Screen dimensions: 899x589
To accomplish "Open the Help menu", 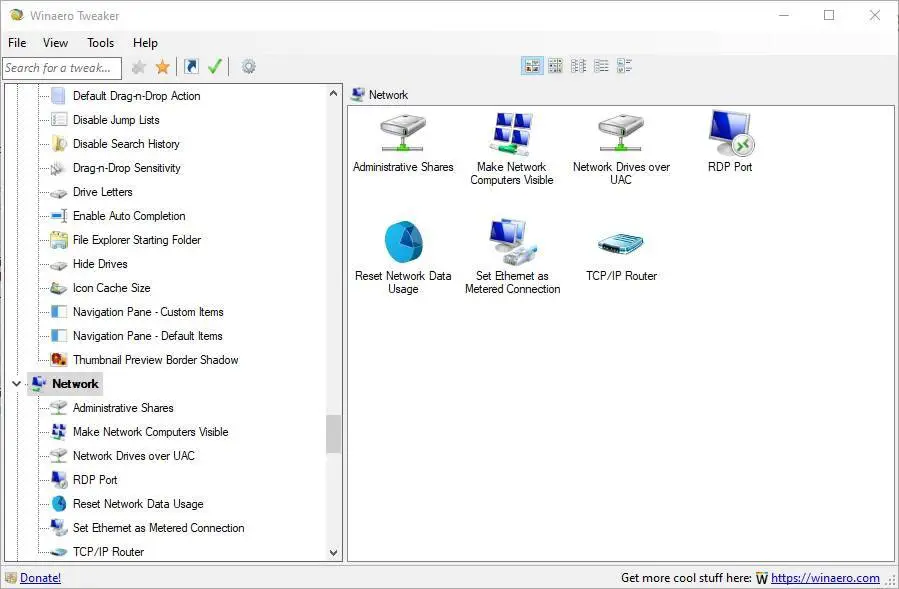I will click(x=145, y=42).
